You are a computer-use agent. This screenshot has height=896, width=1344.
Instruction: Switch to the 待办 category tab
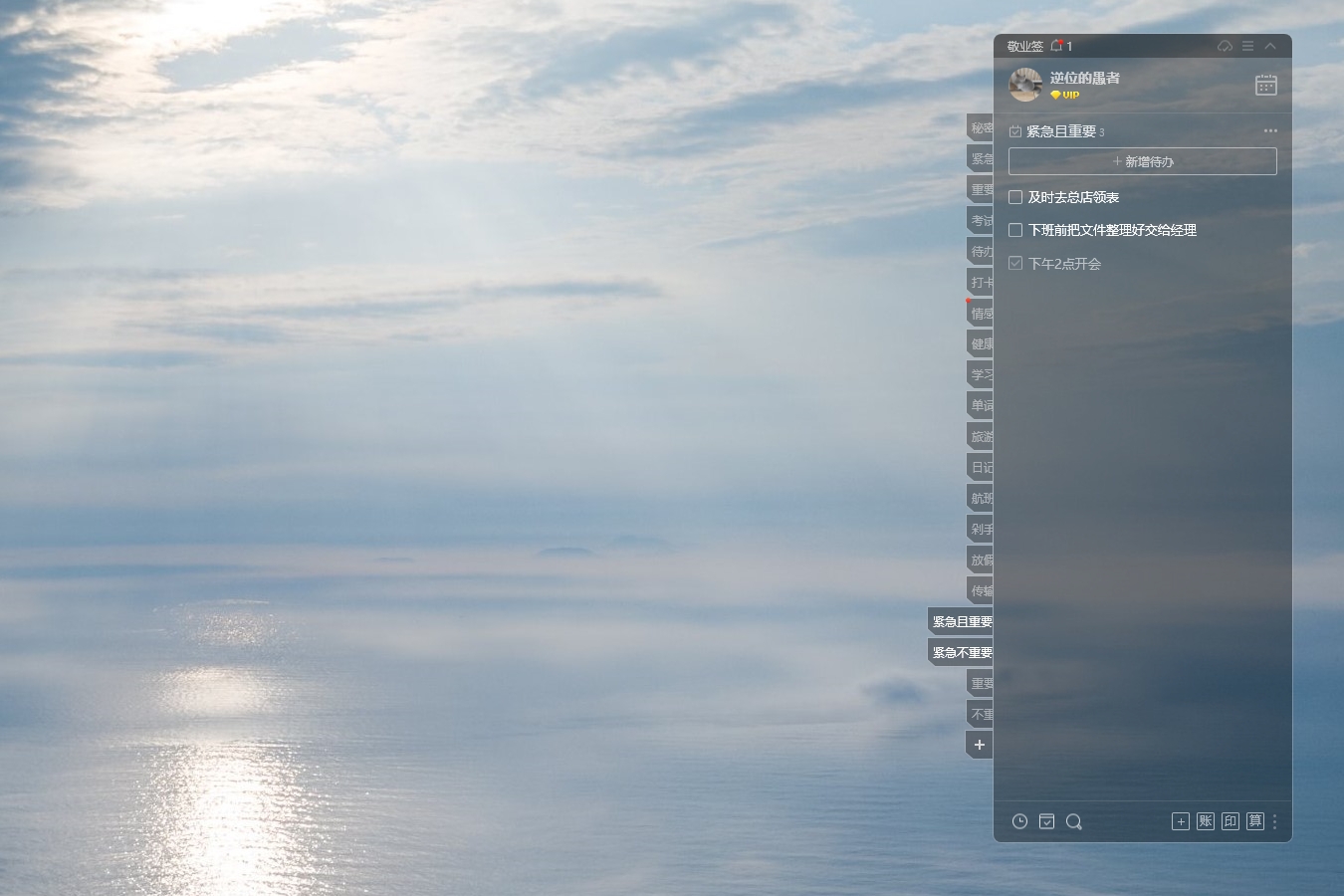(981, 251)
